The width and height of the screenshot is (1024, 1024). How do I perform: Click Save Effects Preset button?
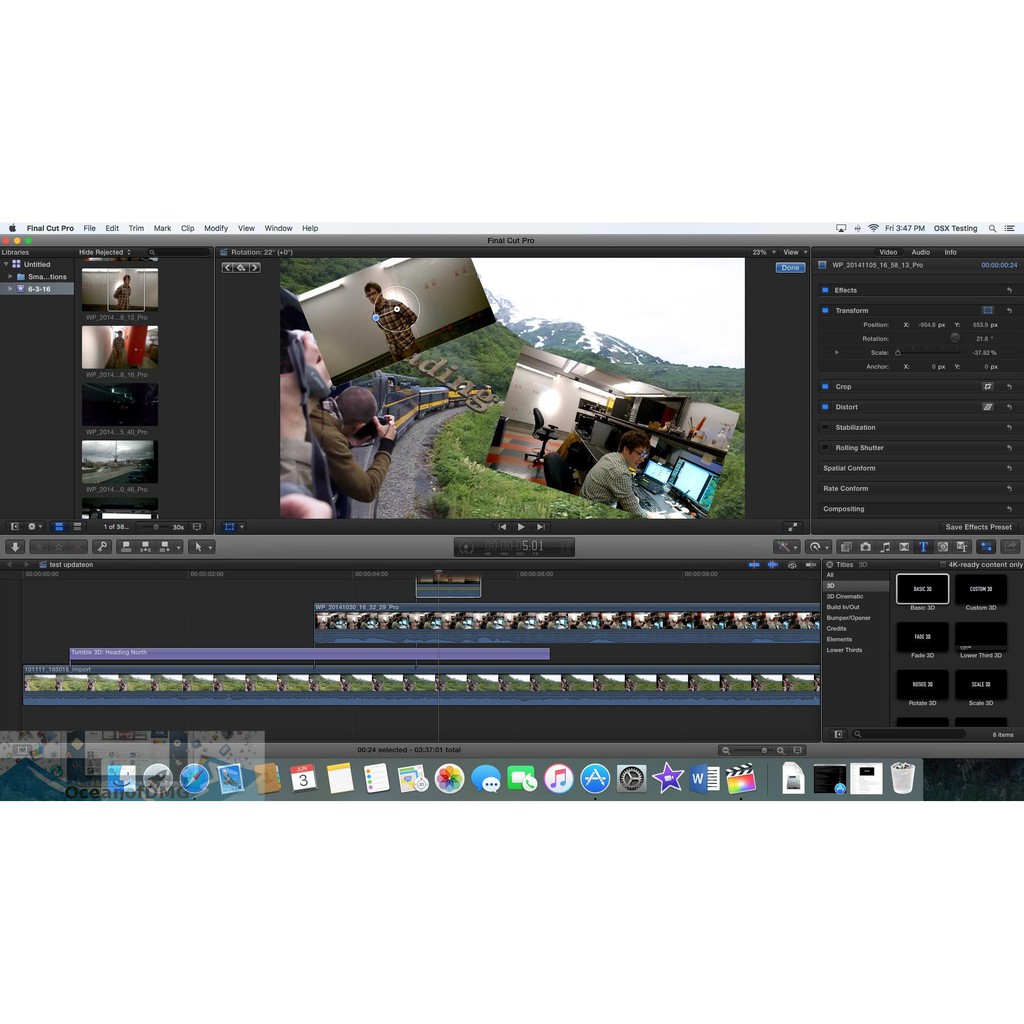coord(978,527)
